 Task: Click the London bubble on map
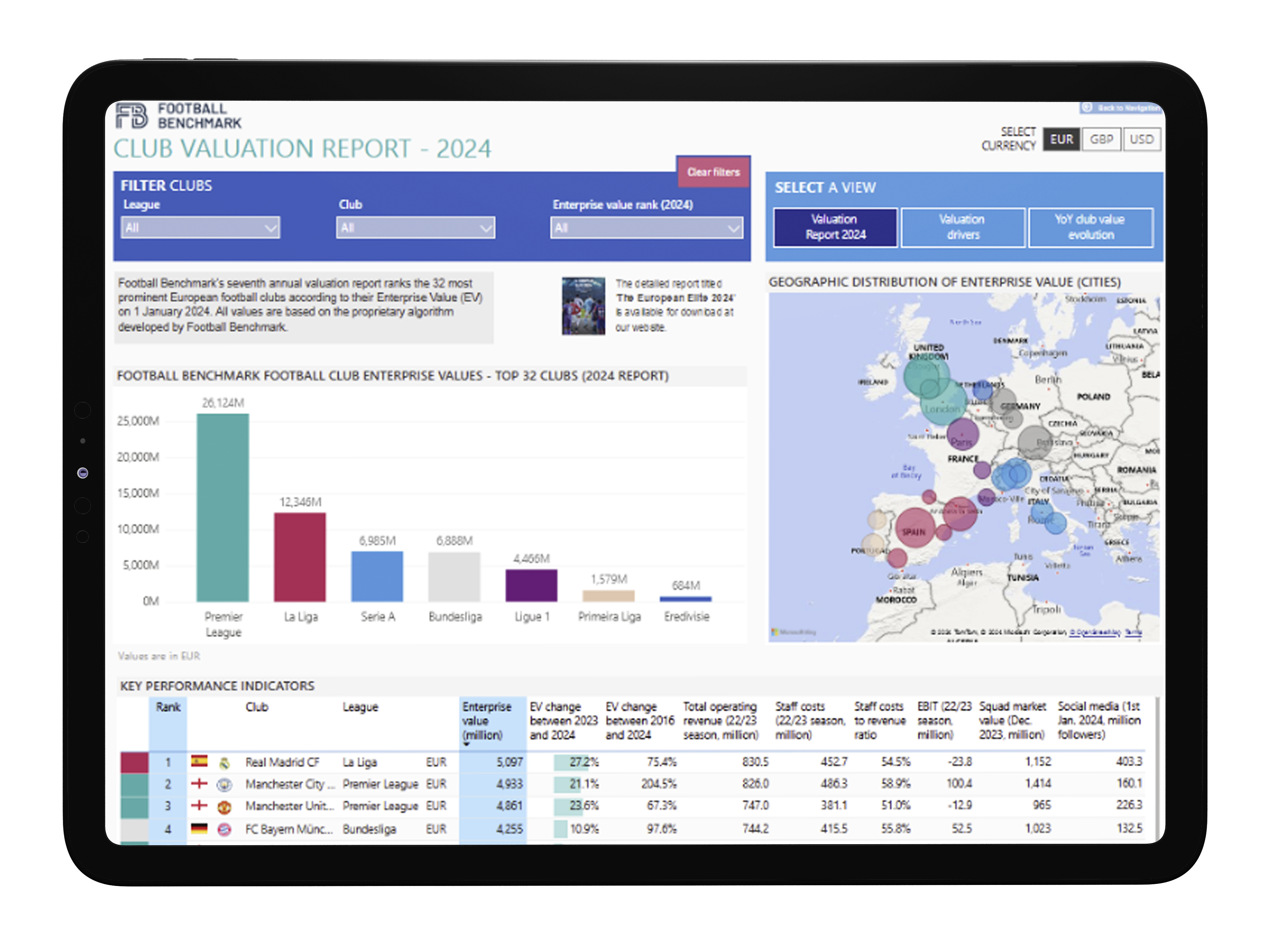944,403
